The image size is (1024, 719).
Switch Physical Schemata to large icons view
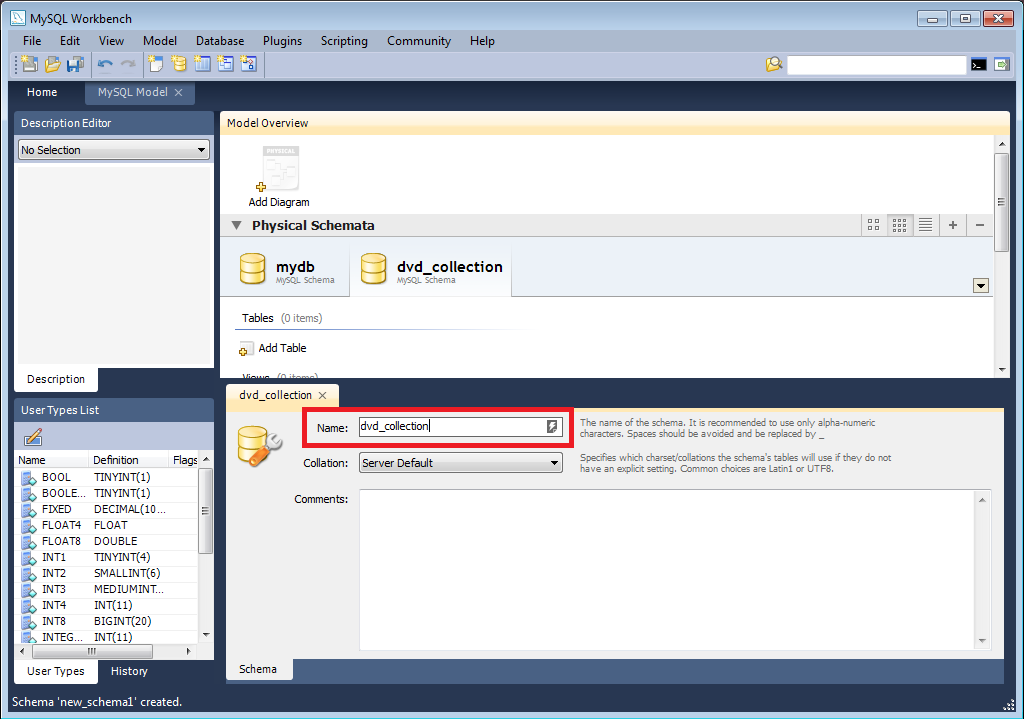pyautogui.click(x=872, y=225)
